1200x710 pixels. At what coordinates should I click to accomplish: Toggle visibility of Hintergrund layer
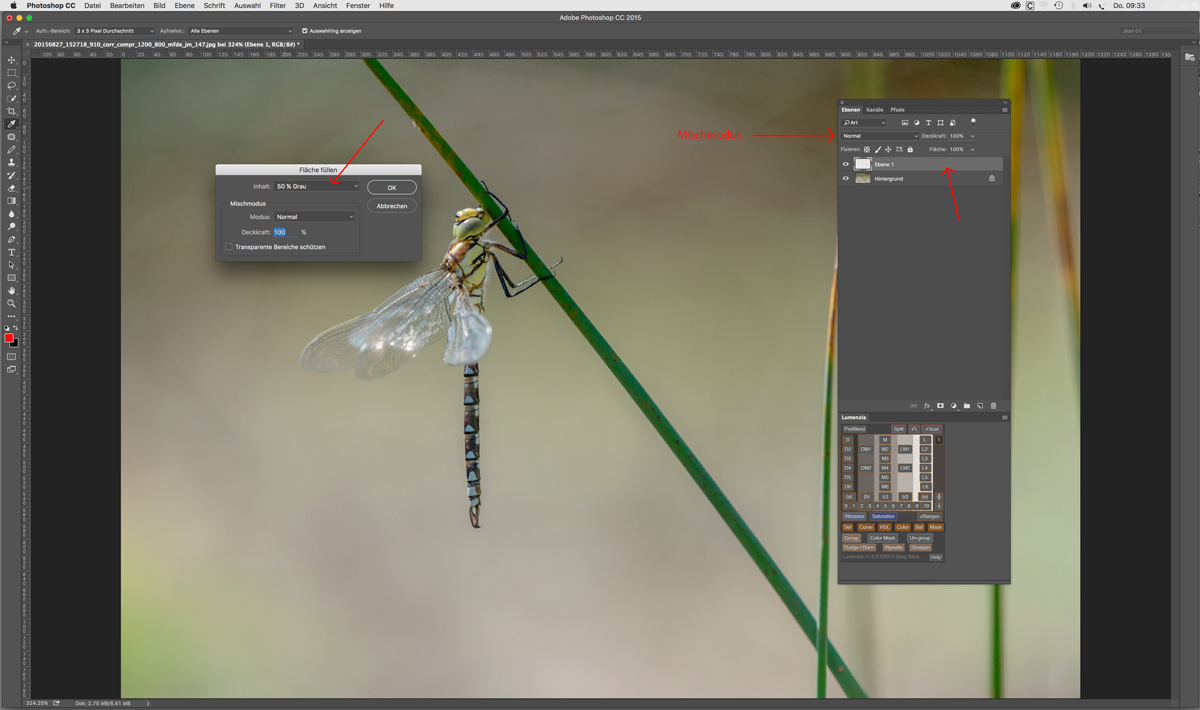tap(846, 179)
